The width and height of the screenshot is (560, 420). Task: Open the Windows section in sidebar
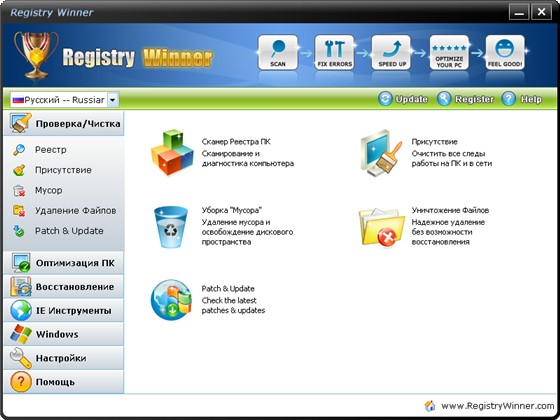64,334
